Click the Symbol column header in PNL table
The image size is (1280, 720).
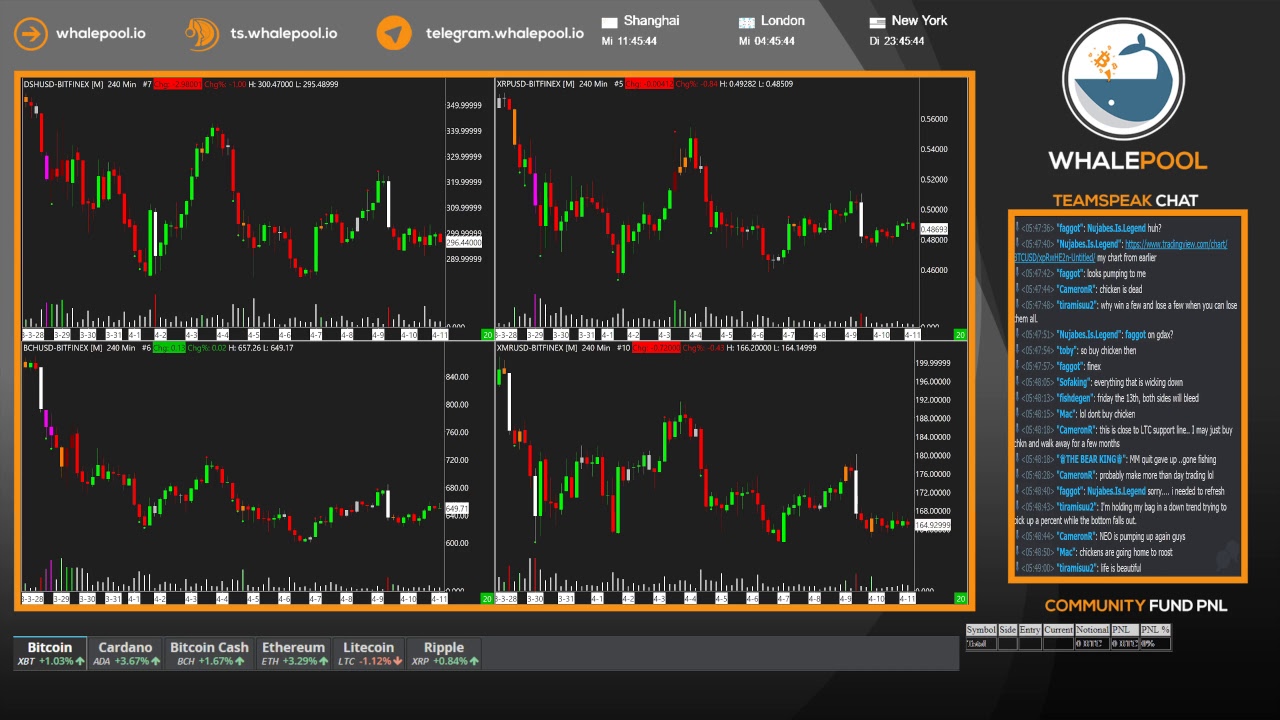click(x=981, y=630)
